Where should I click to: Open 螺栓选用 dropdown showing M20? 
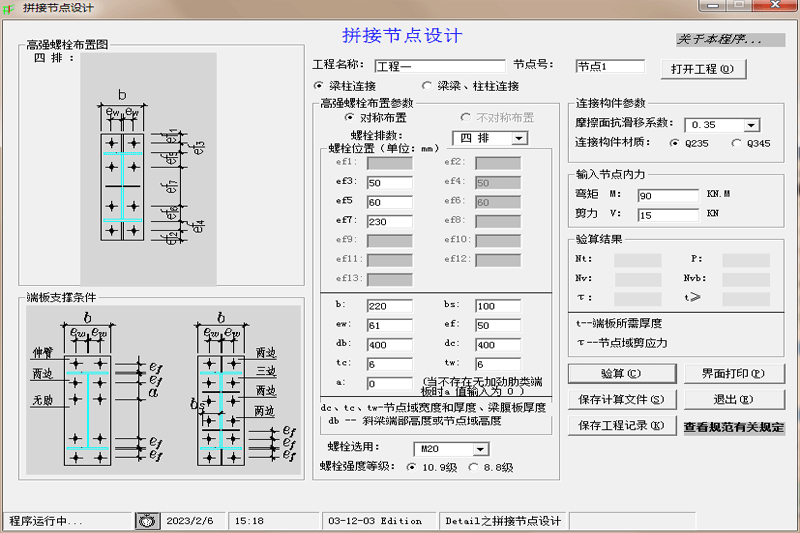tap(480, 449)
